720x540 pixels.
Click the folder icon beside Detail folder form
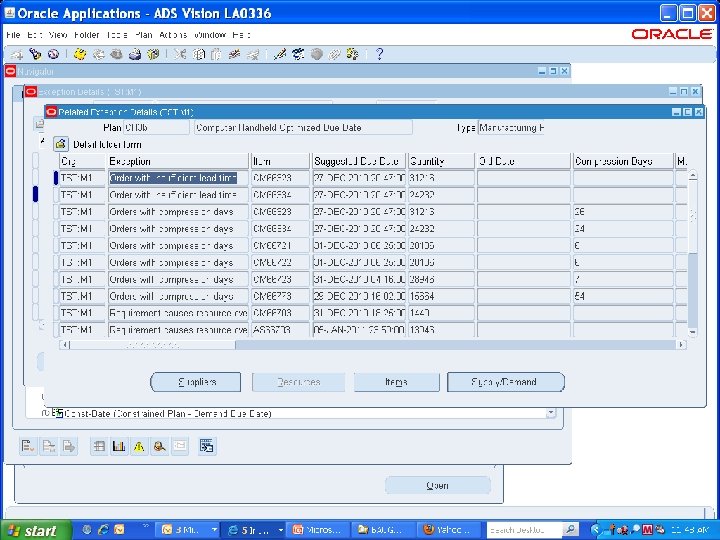pyautogui.click(x=61, y=144)
